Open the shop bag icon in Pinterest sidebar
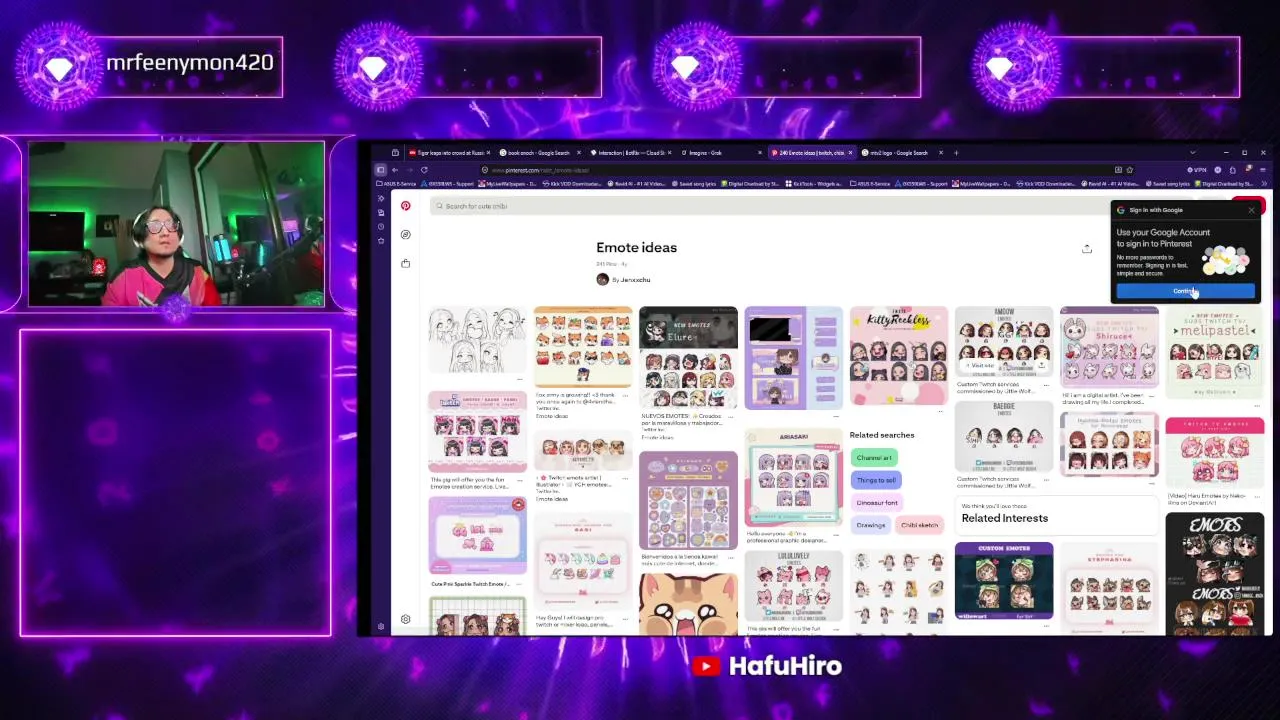Image resolution: width=1280 pixels, height=720 pixels. tap(405, 263)
